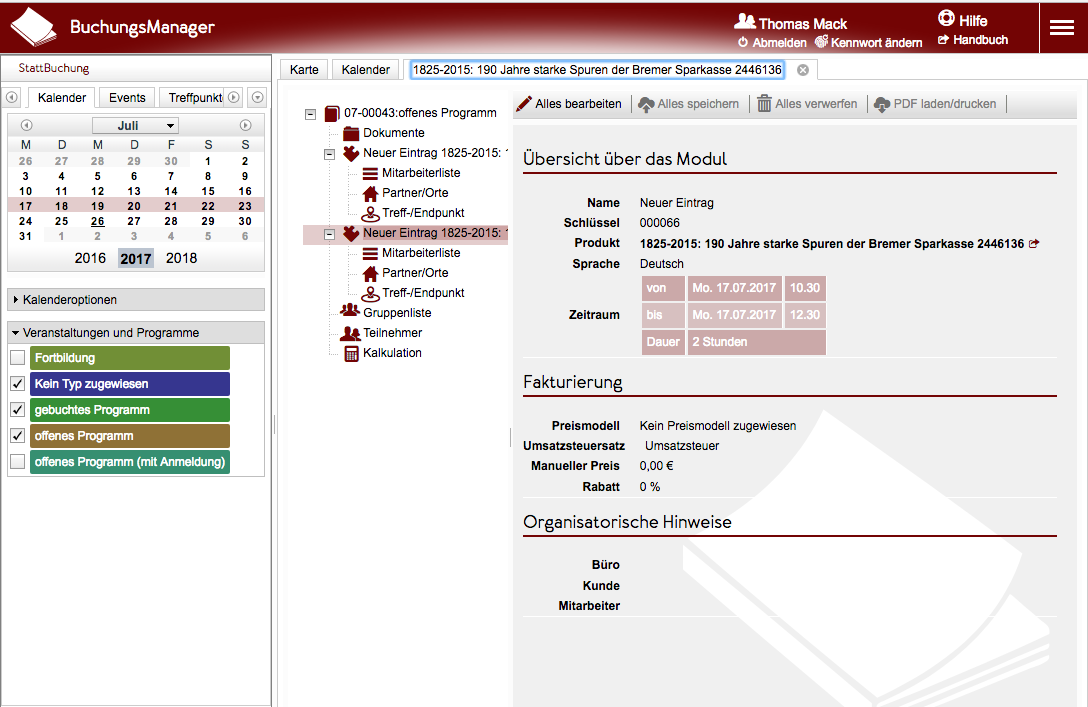Click the Hilfe lifebuoy icon
Screen dimensions: 1088x707
click(x=946, y=19)
